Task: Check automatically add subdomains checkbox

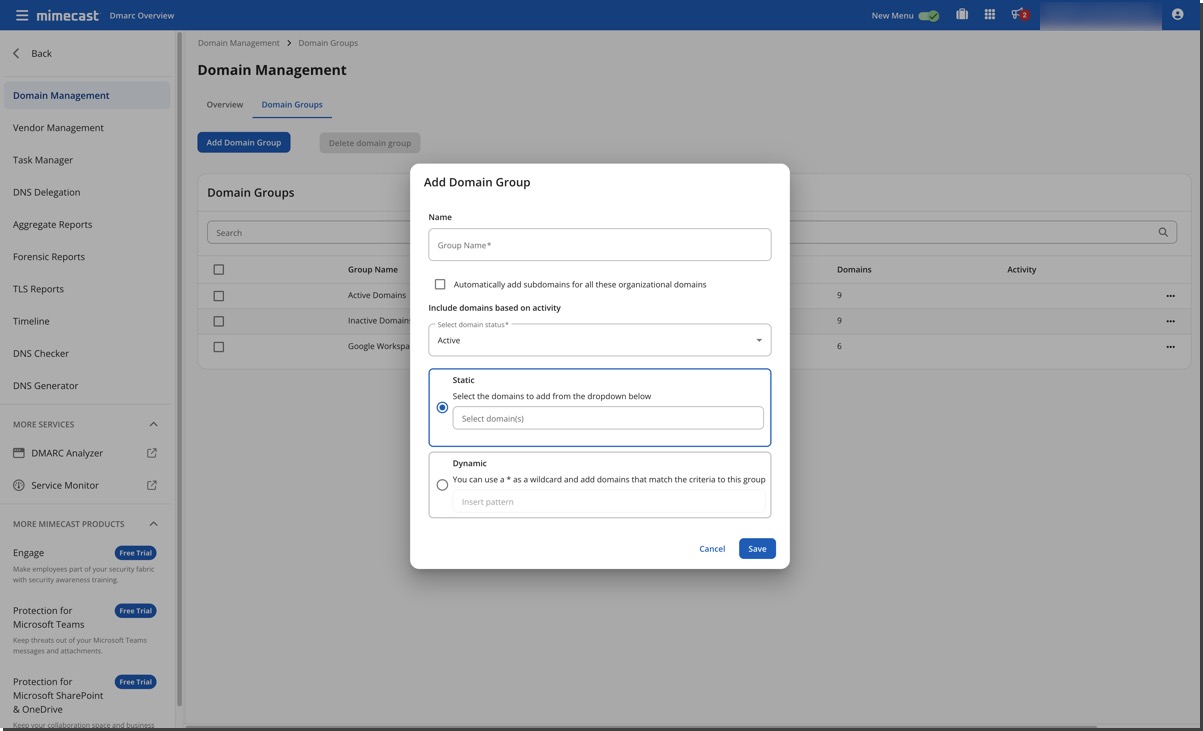Action: pyautogui.click(x=440, y=284)
